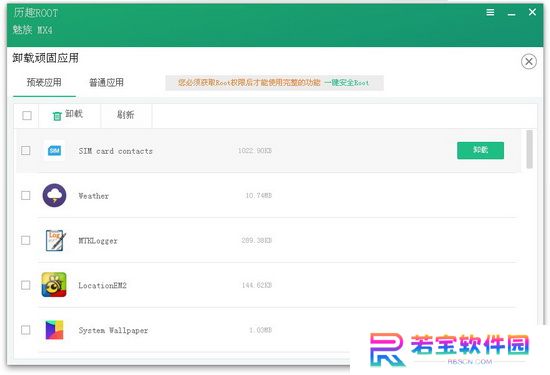
Task: Click the 10.74MB size value
Action: click(259, 195)
